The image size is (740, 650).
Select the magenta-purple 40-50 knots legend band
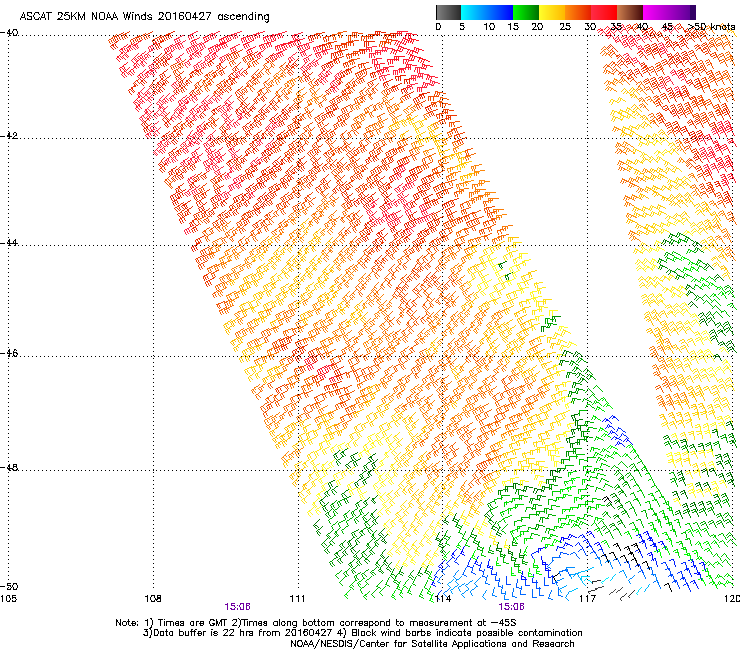click(x=669, y=12)
